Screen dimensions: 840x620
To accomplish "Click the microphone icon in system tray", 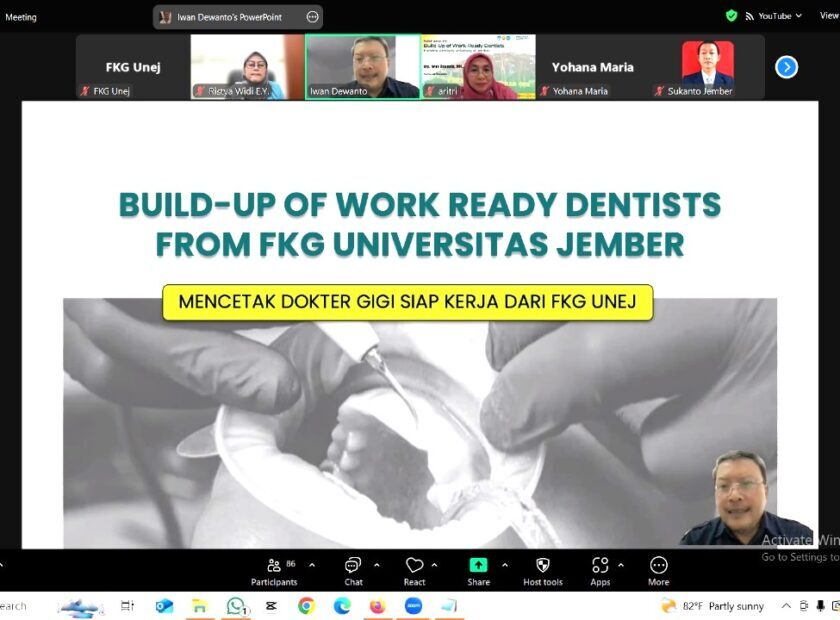I will (x=820, y=606).
